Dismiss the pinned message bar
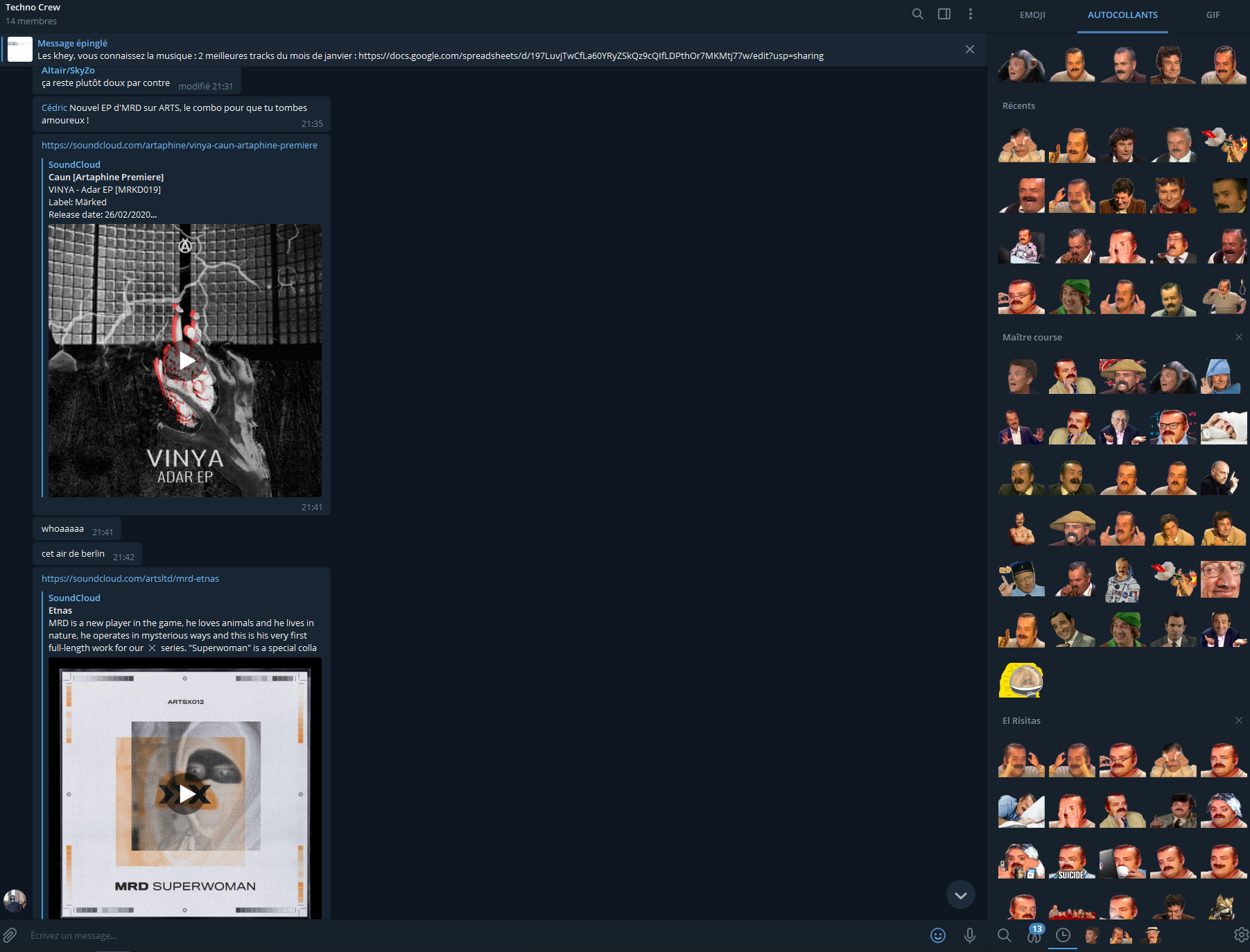 pyautogui.click(x=970, y=49)
